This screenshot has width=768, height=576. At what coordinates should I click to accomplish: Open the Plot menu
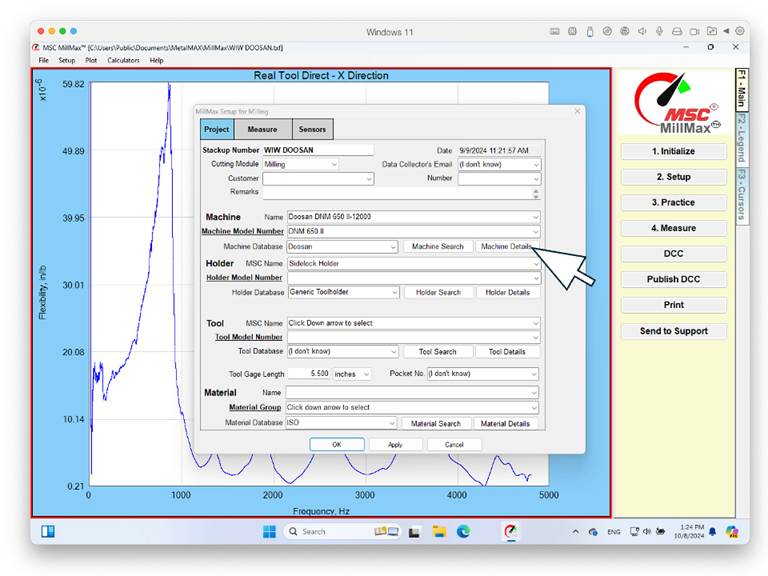pyautogui.click(x=91, y=60)
